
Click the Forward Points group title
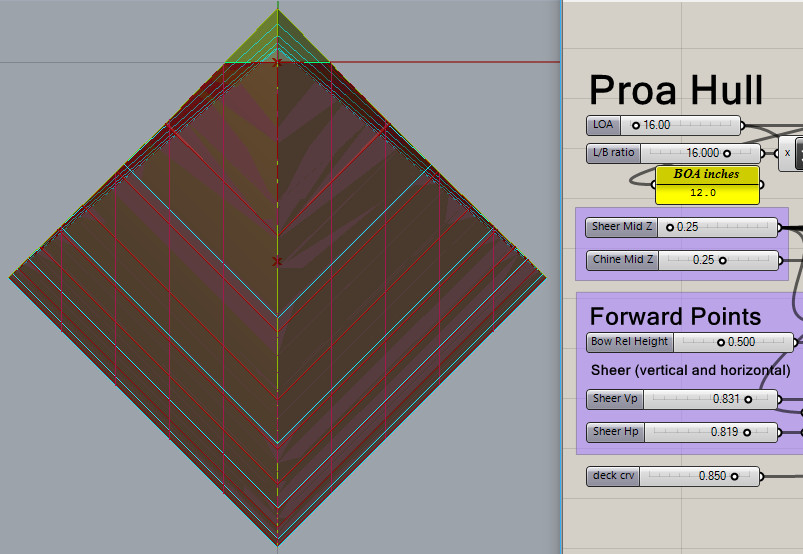[675, 316]
